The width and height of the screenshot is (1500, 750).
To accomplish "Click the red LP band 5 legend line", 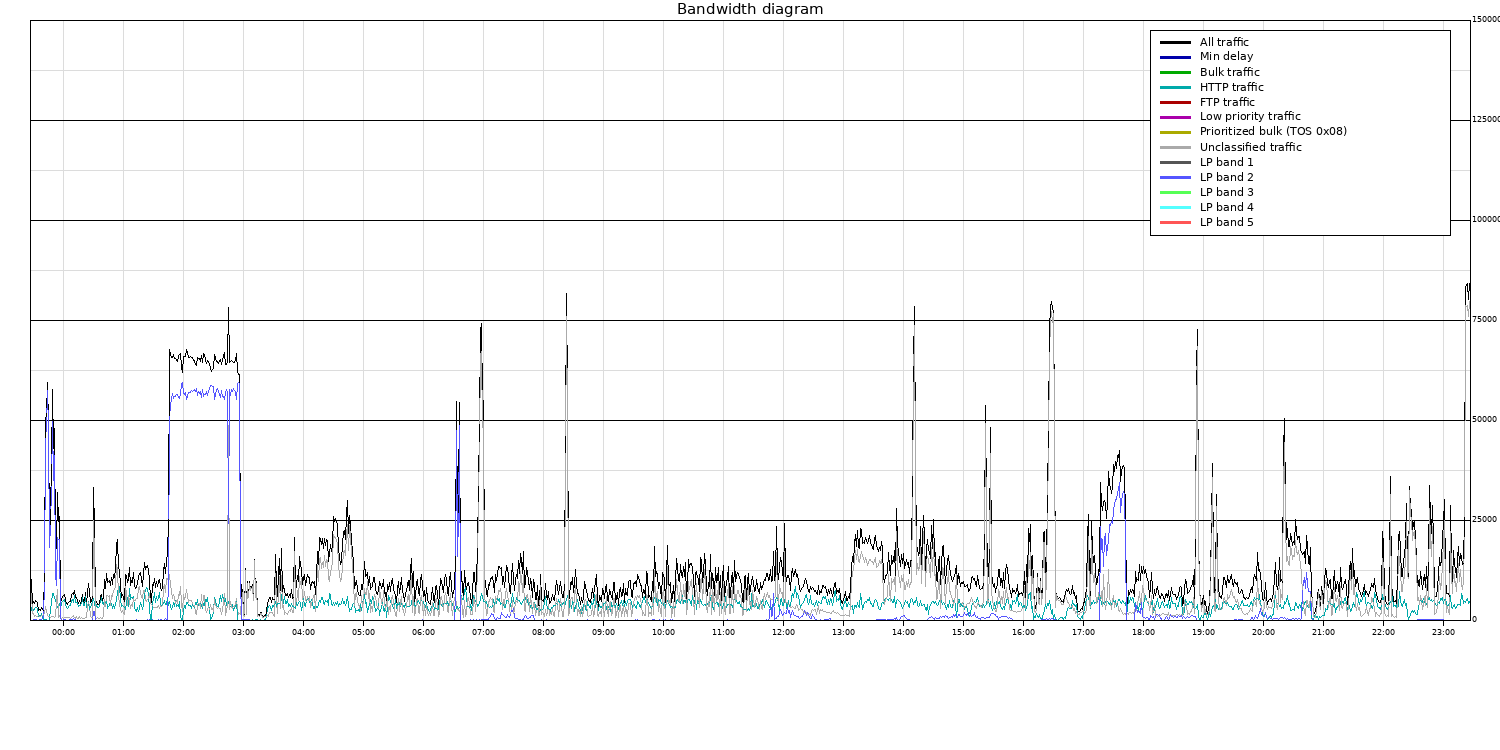I will 1175,222.
